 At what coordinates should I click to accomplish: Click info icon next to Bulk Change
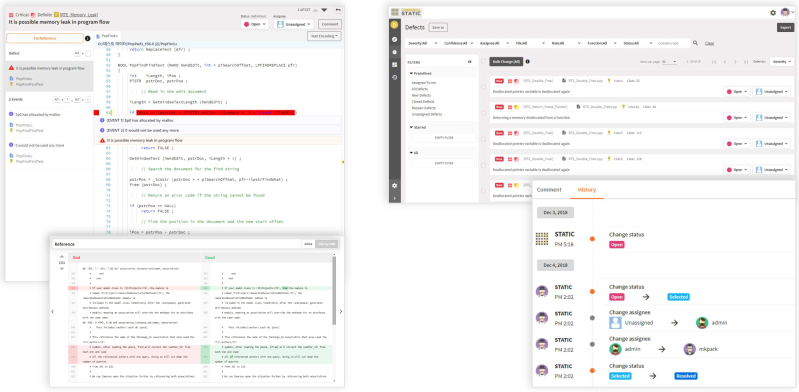point(527,62)
